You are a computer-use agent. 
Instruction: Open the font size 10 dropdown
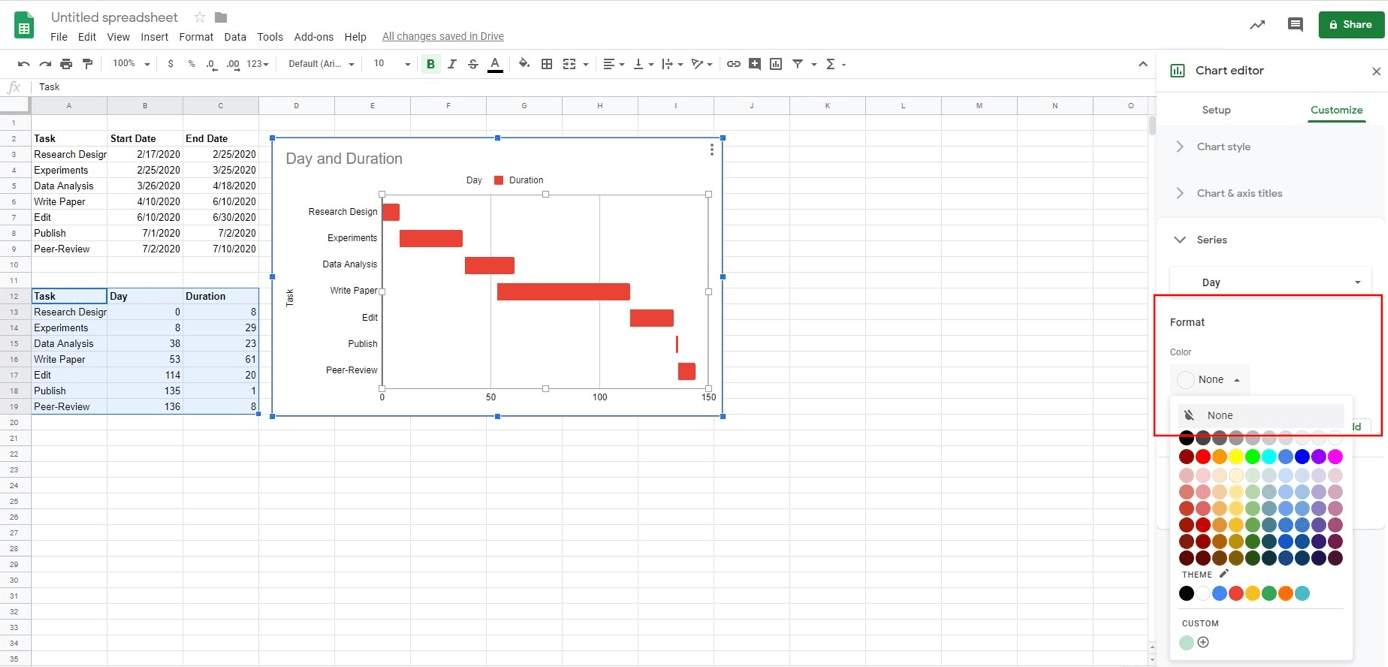(391, 64)
